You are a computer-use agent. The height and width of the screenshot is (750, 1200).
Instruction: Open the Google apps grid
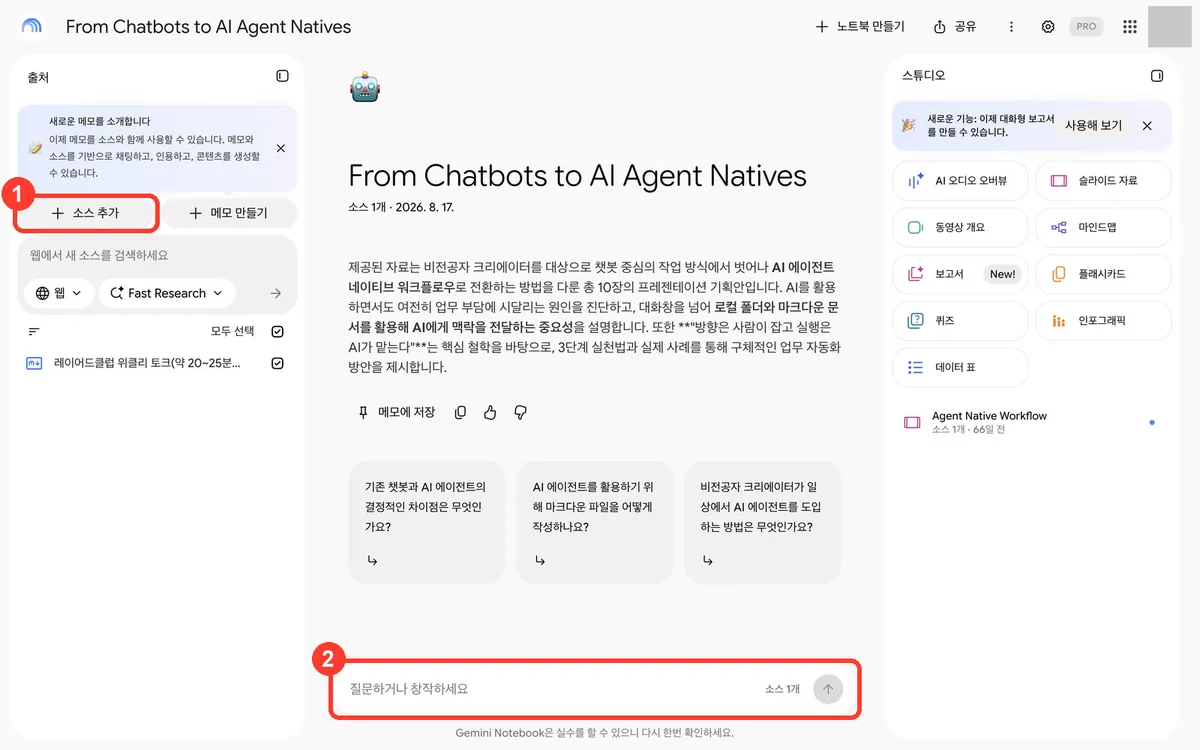click(1130, 27)
